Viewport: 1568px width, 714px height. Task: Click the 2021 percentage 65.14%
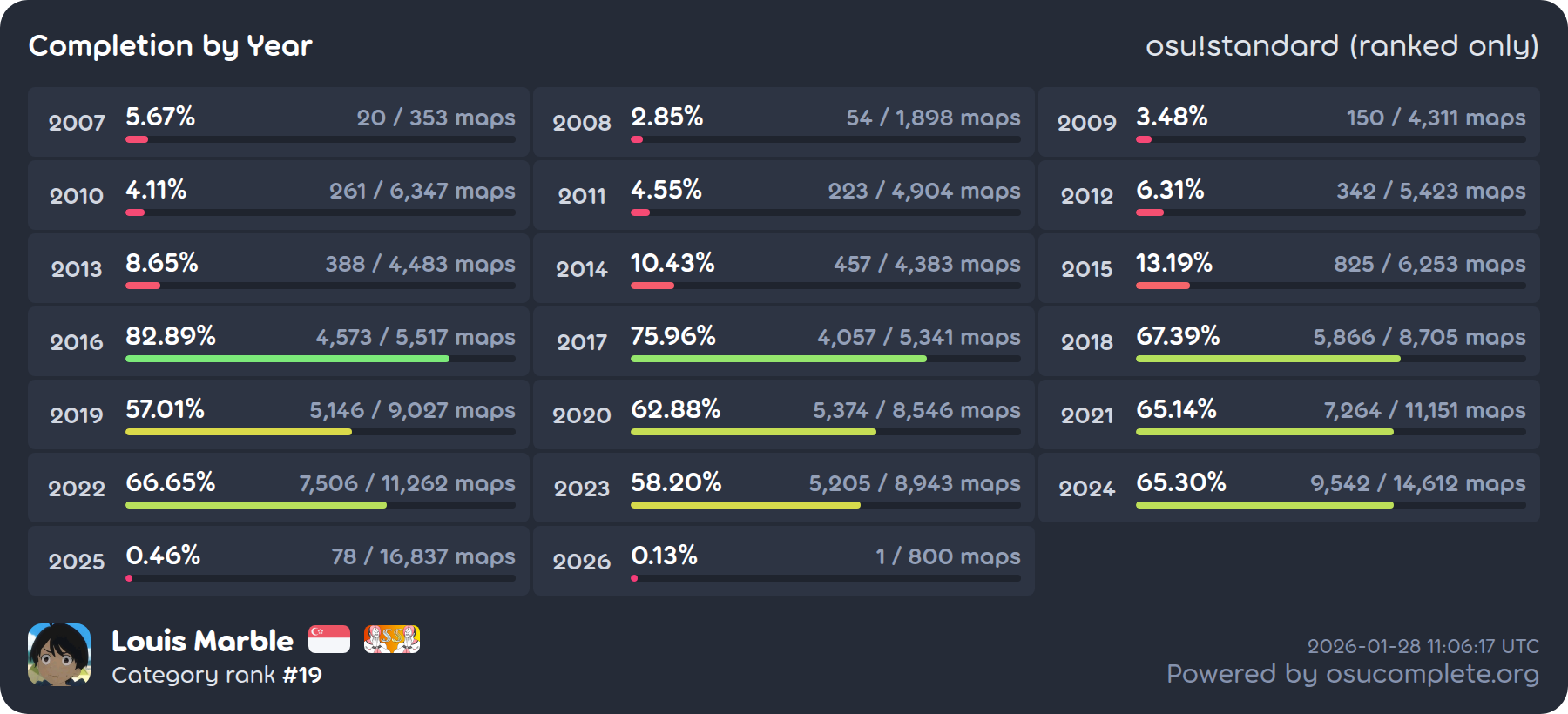pyautogui.click(x=1176, y=409)
